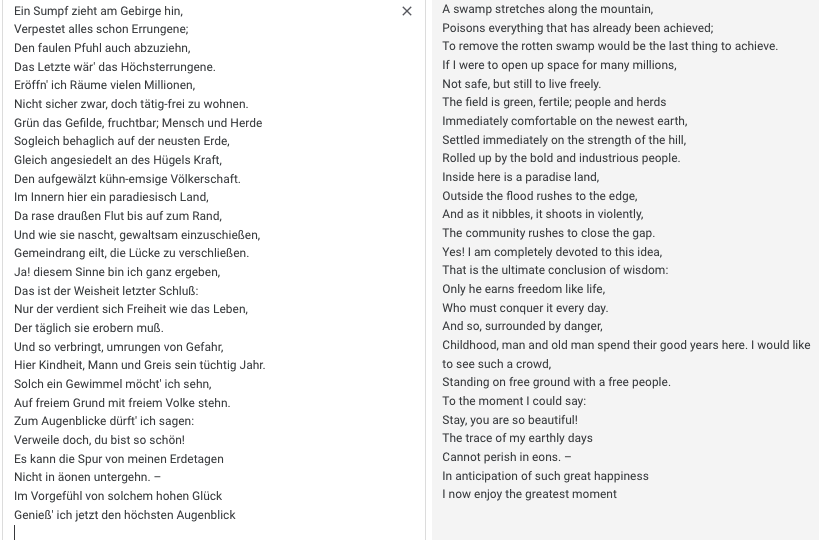Clear the source text with the X
This screenshot has height=540, width=819.
406,11
